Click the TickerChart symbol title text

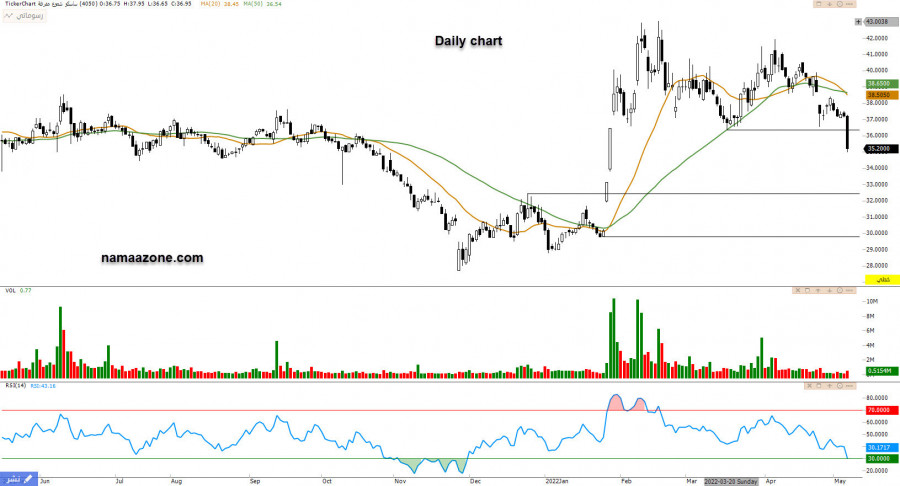click(22, 5)
